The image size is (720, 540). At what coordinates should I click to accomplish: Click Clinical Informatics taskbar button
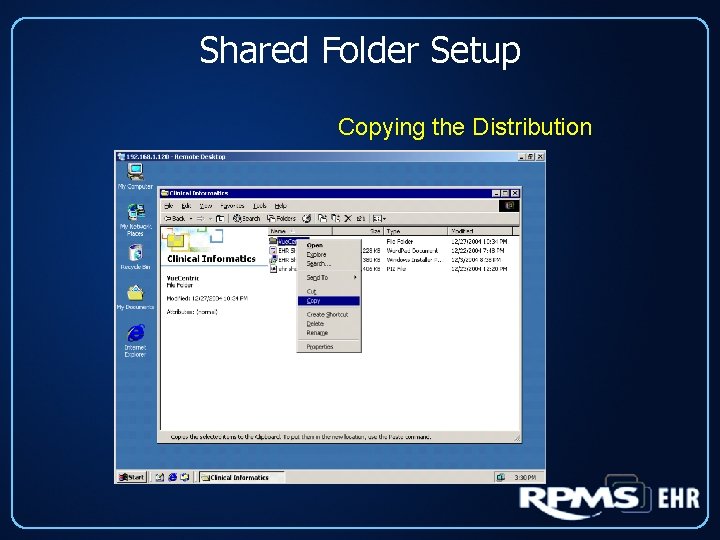(x=242, y=478)
